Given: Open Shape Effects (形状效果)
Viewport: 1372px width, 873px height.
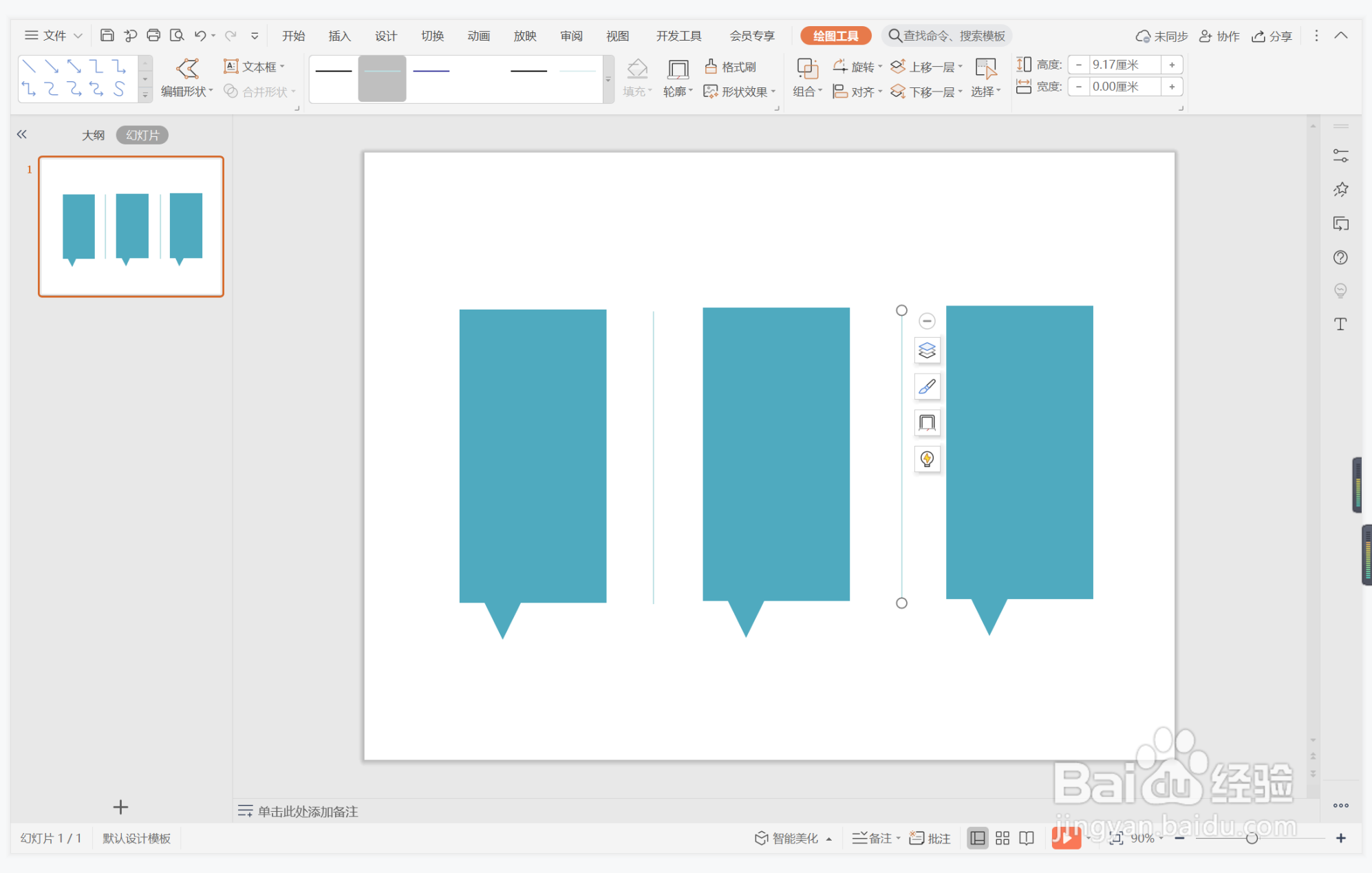Looking at the screenshot, I should click(x=740, y=91).
